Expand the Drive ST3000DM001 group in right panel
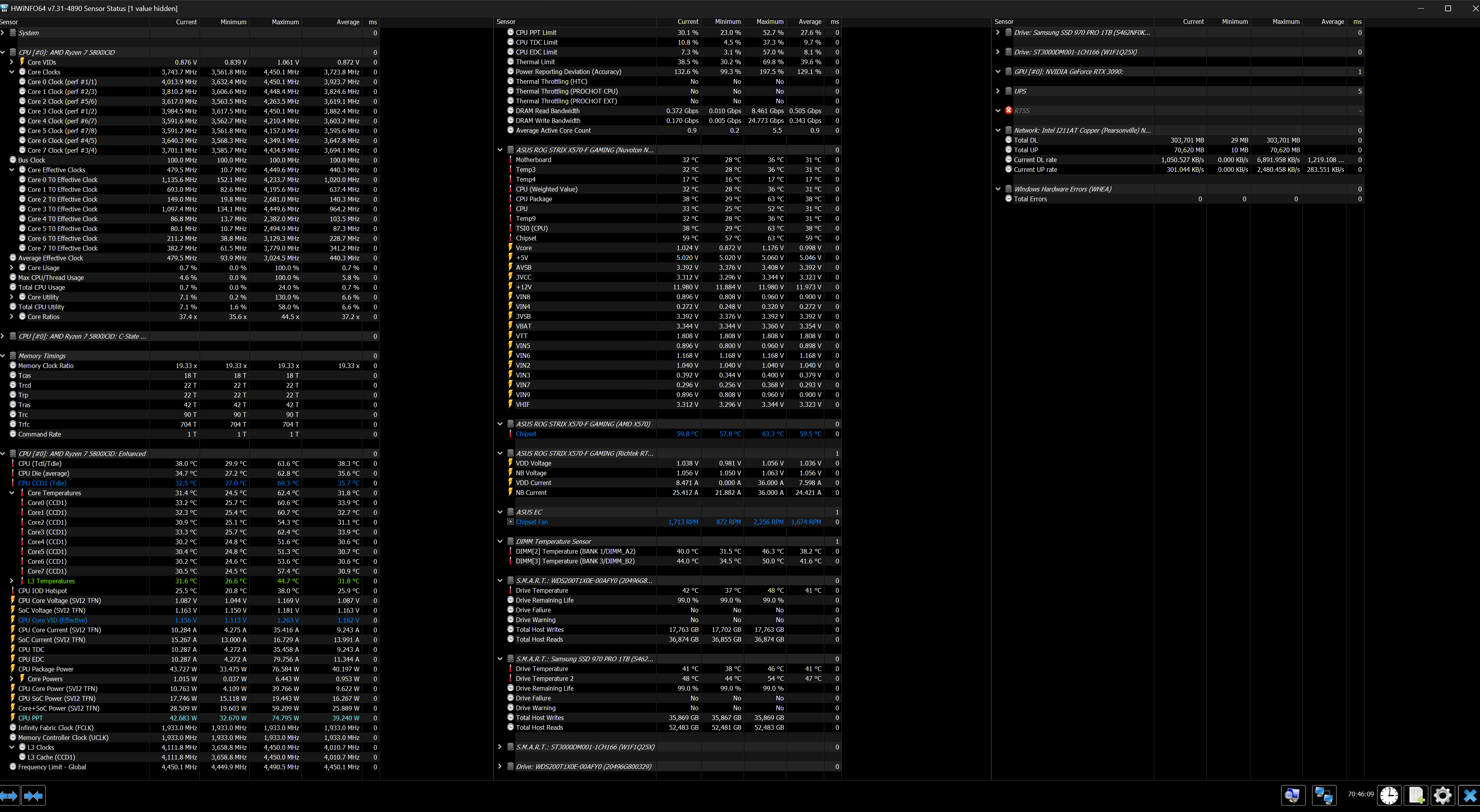Image resolution: width=1480 pixels, height=812 pixels. (998, 52)
